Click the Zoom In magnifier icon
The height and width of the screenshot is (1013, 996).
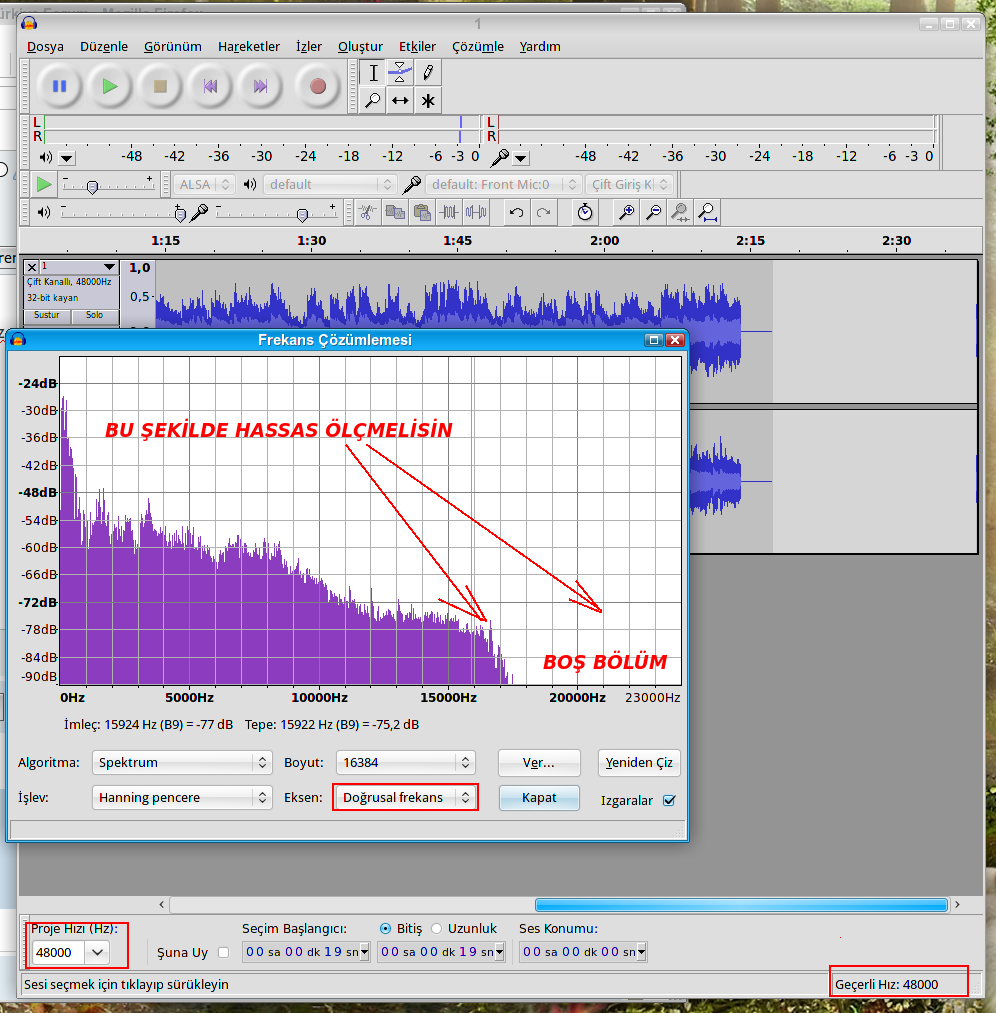[626, 212]
